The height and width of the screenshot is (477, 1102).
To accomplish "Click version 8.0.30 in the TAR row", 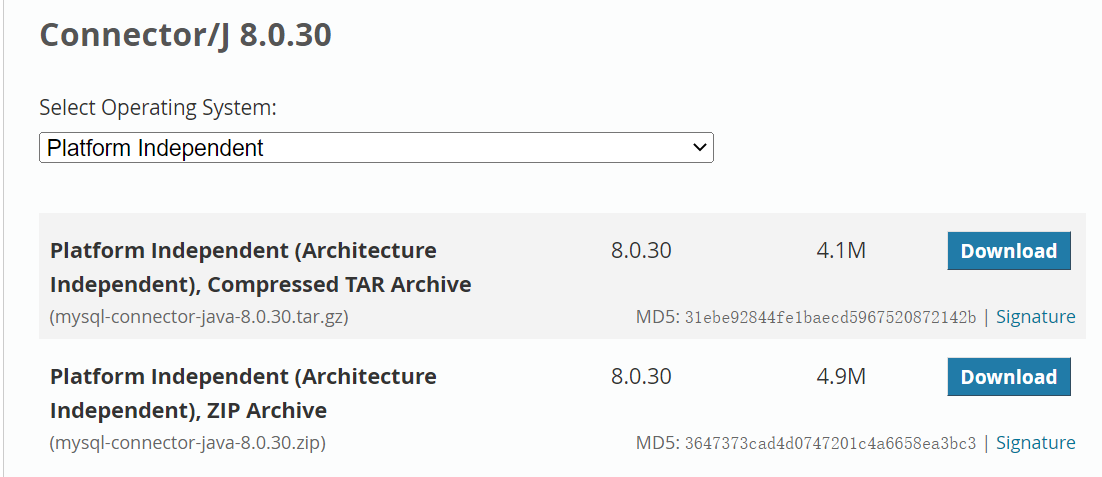I will (641, 250).
